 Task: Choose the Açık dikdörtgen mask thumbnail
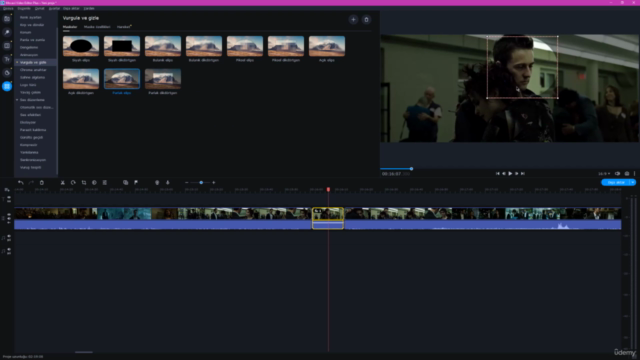[81, 79]
